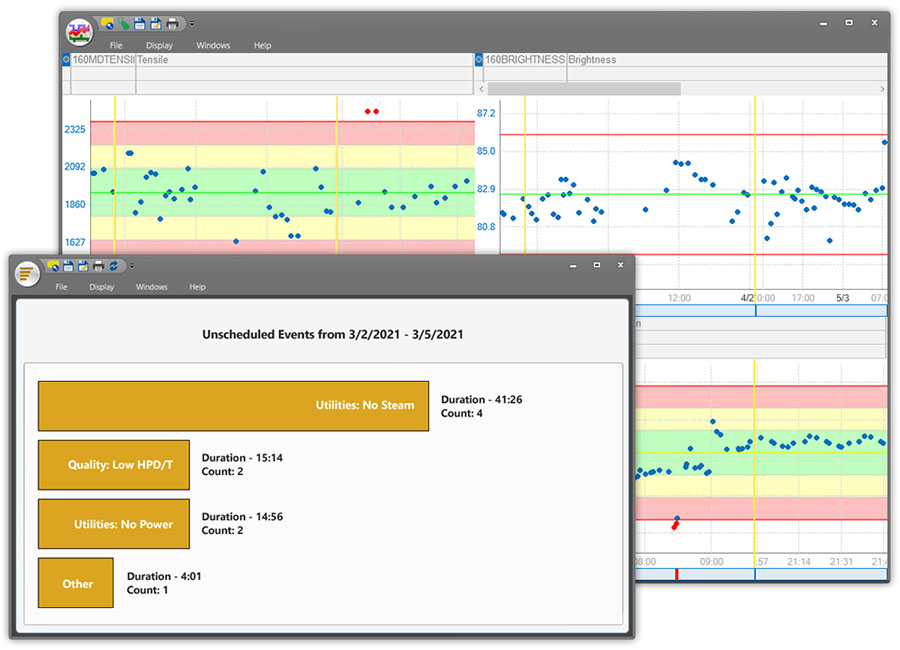
Task: Open the Display menu in the events window
Action: (101, 287)
